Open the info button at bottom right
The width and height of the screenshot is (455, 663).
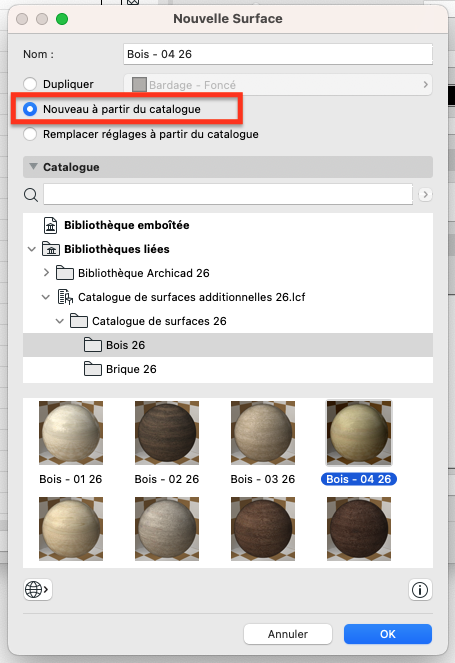pos(420,589)
